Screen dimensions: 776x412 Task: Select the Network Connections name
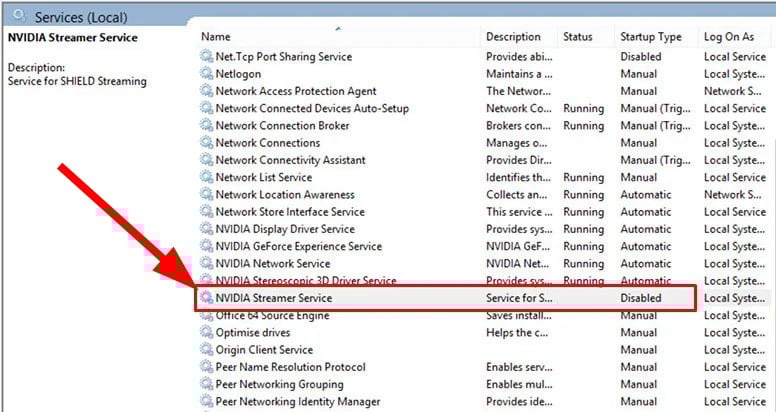tap(268, 143)
